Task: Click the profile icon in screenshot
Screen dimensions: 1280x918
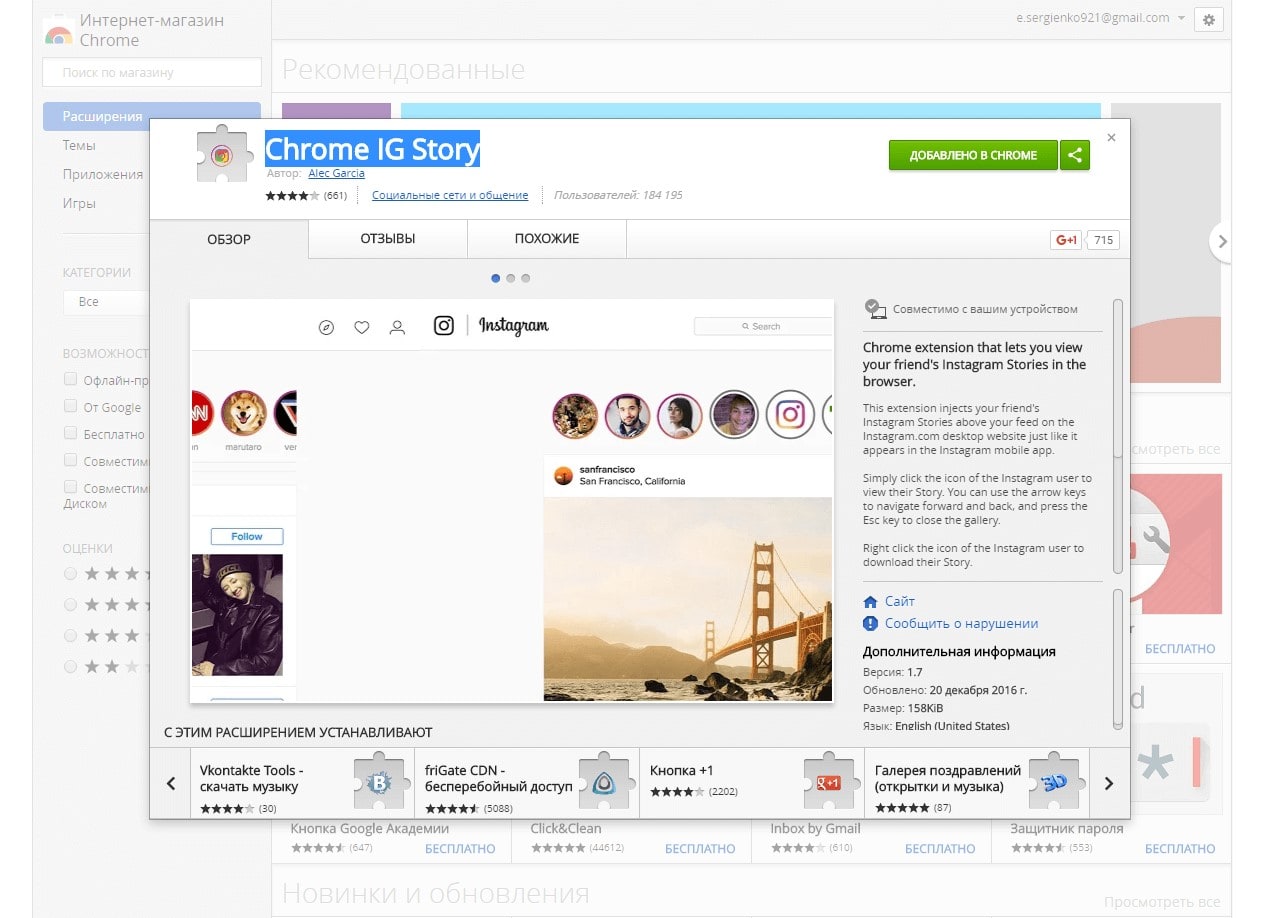Action: 397,327
